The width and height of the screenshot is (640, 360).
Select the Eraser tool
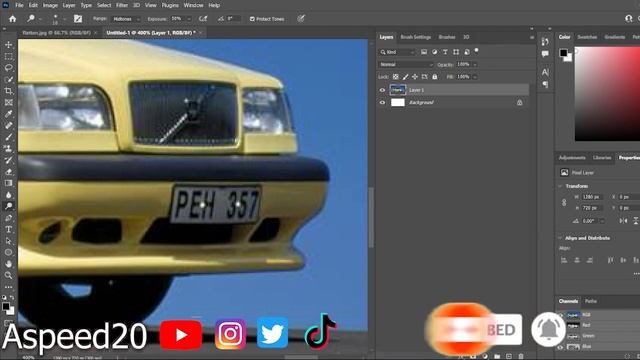coord(9,172)
